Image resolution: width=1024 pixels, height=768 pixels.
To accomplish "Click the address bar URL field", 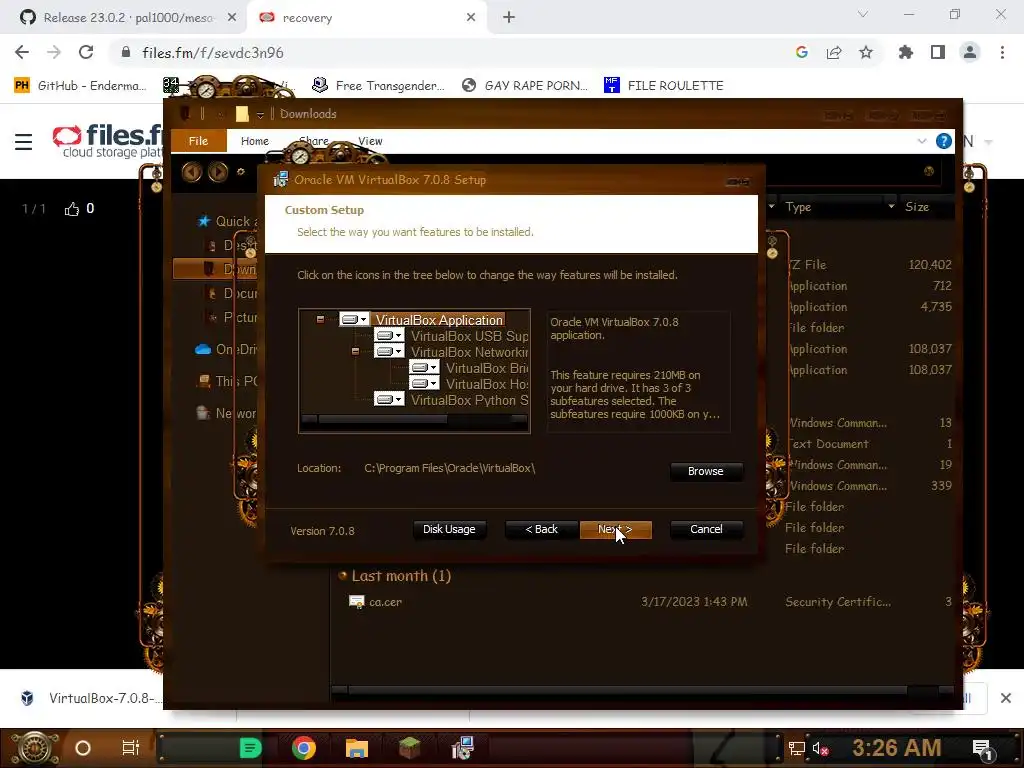I will [x=451, y=53].
